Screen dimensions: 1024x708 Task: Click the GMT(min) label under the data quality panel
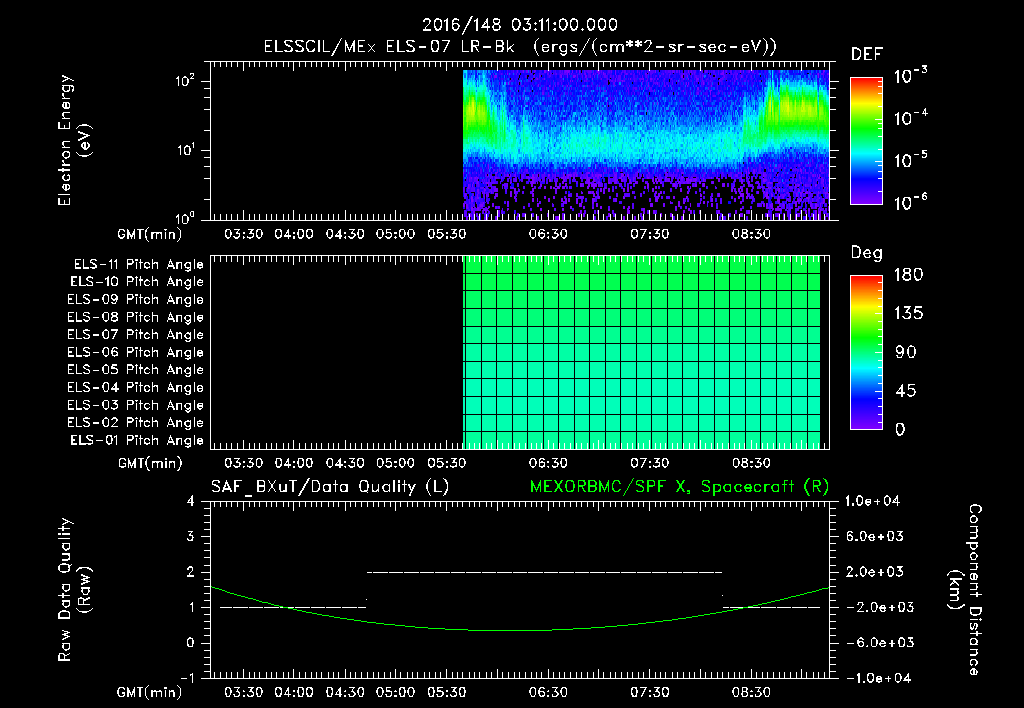150,692
